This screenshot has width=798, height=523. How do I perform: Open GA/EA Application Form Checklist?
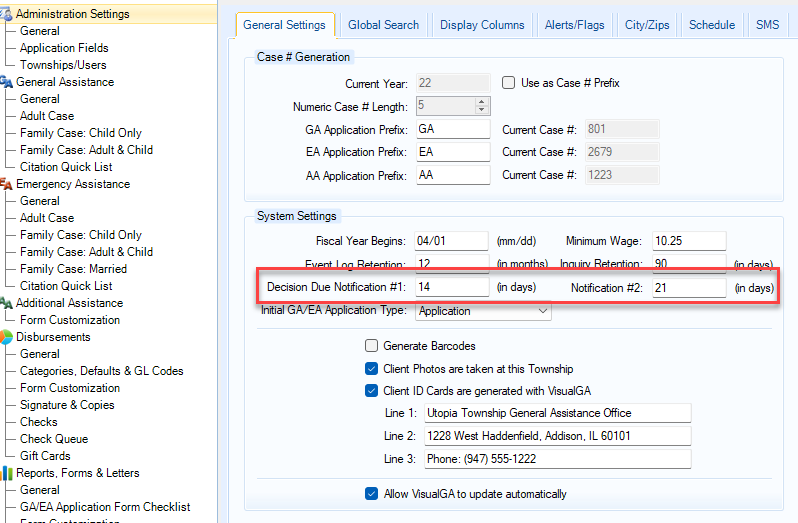(x=105, y=507)
